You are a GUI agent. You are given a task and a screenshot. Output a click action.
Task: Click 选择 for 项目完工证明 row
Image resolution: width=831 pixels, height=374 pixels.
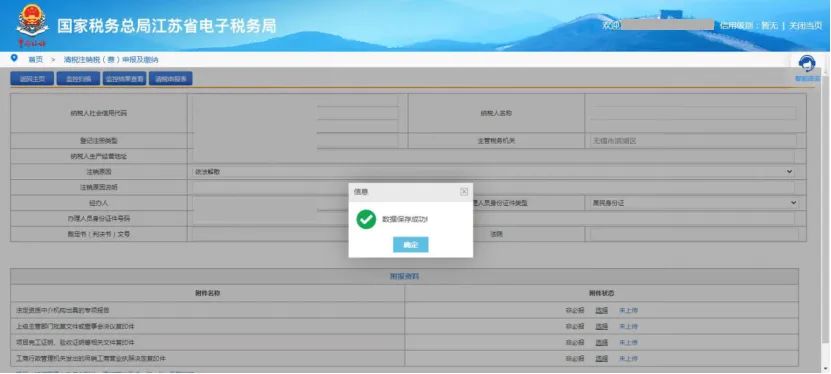pos(601,343)
